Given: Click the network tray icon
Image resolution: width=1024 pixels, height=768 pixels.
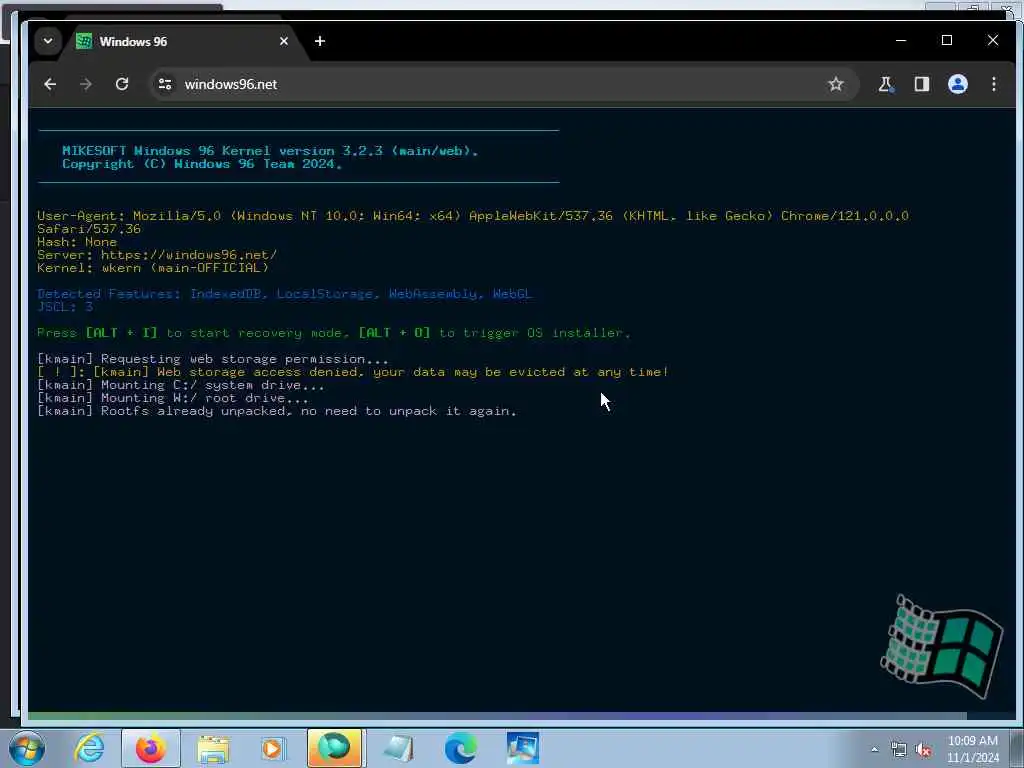Looking at the screenshot, I should 899,750.
